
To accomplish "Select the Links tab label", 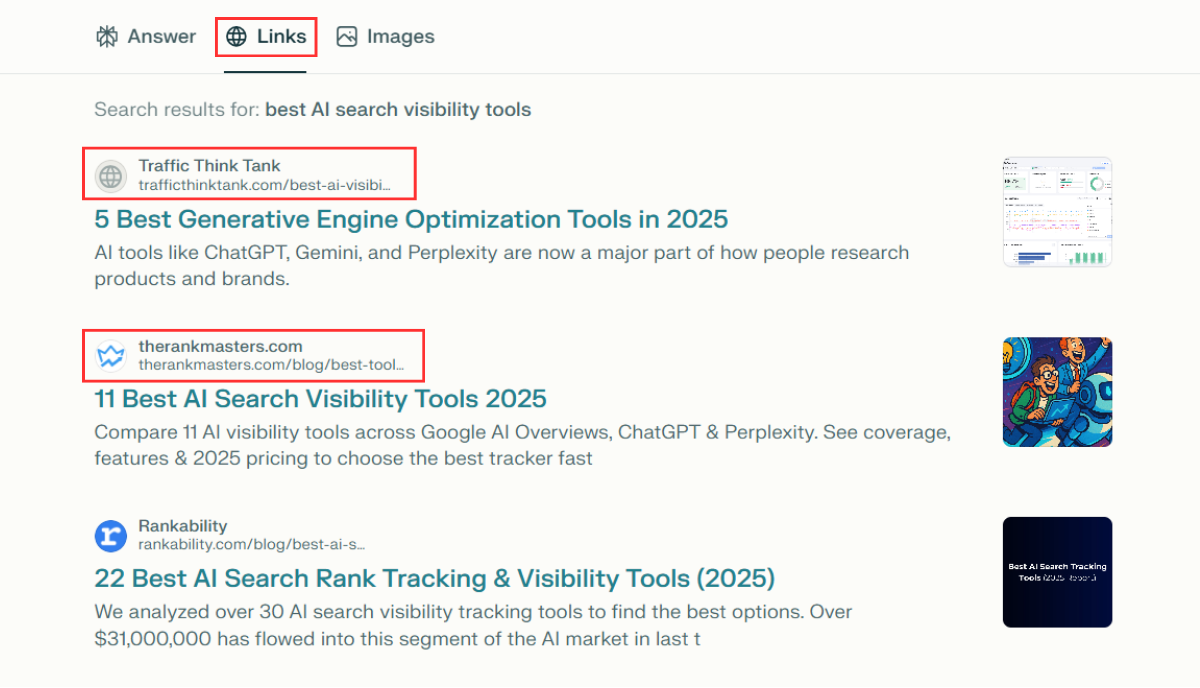I will [x=281, y=37].
